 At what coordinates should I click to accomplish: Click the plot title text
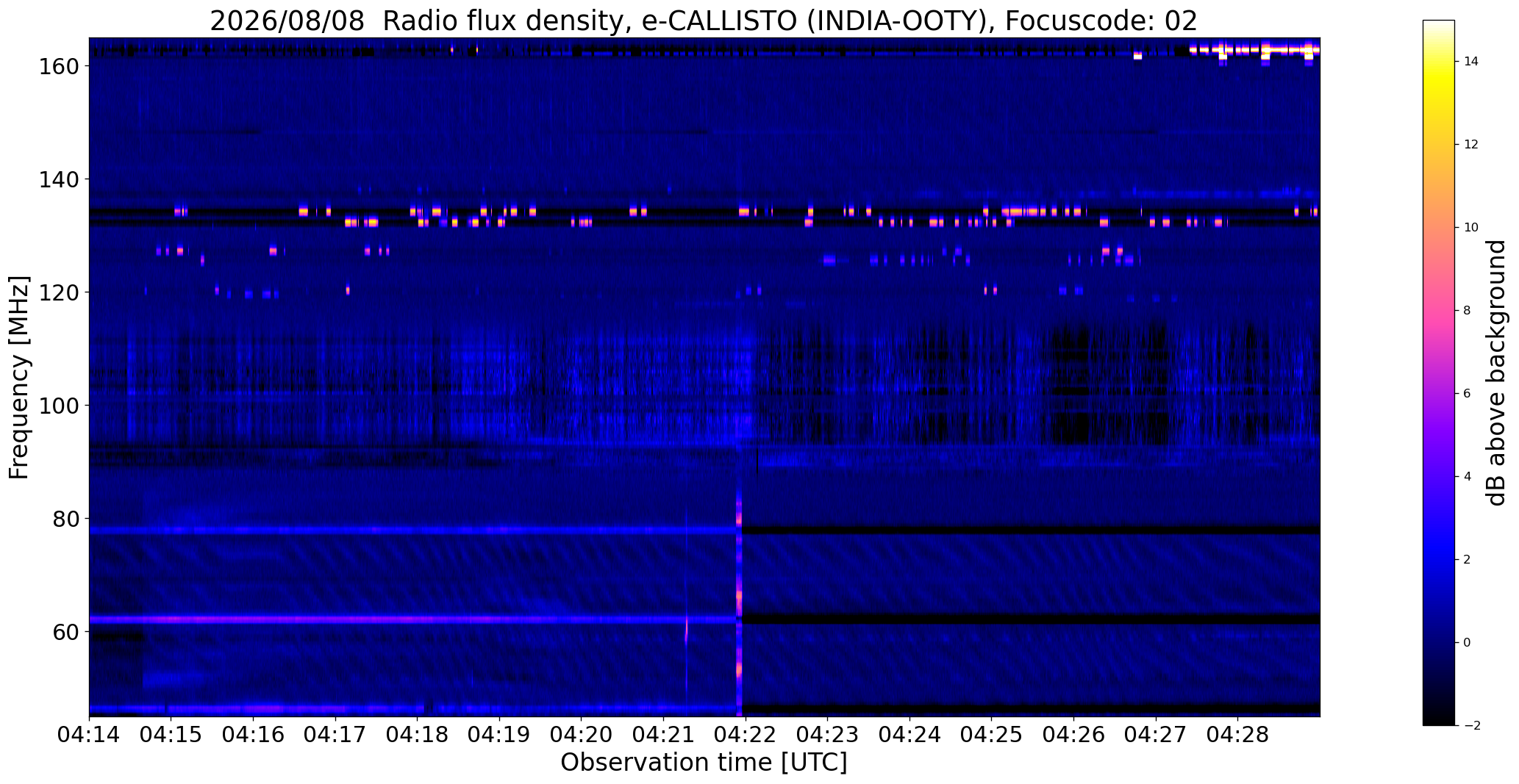(704, 20)
